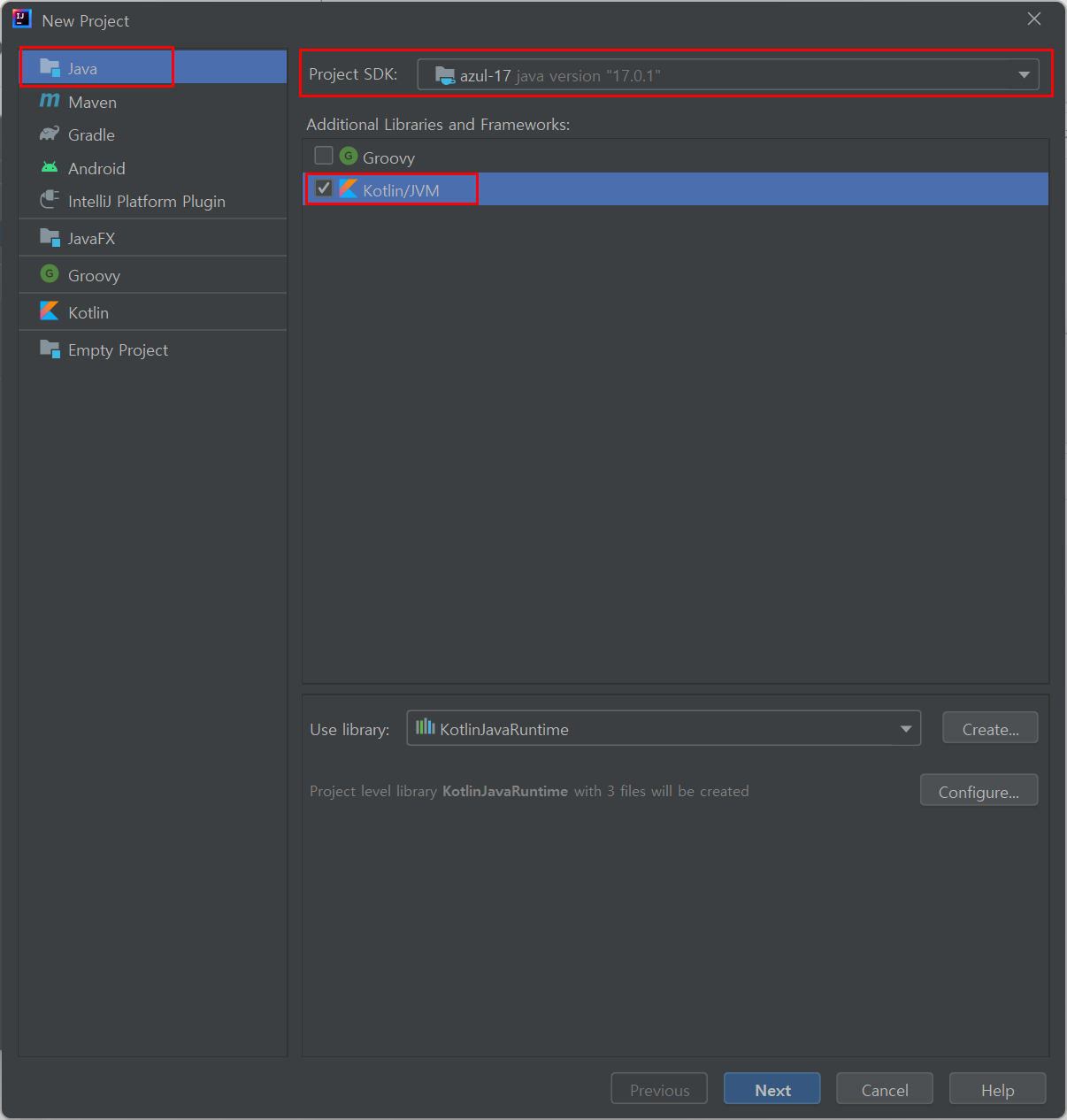Click the Maven icon in project types

coord(50,102)
